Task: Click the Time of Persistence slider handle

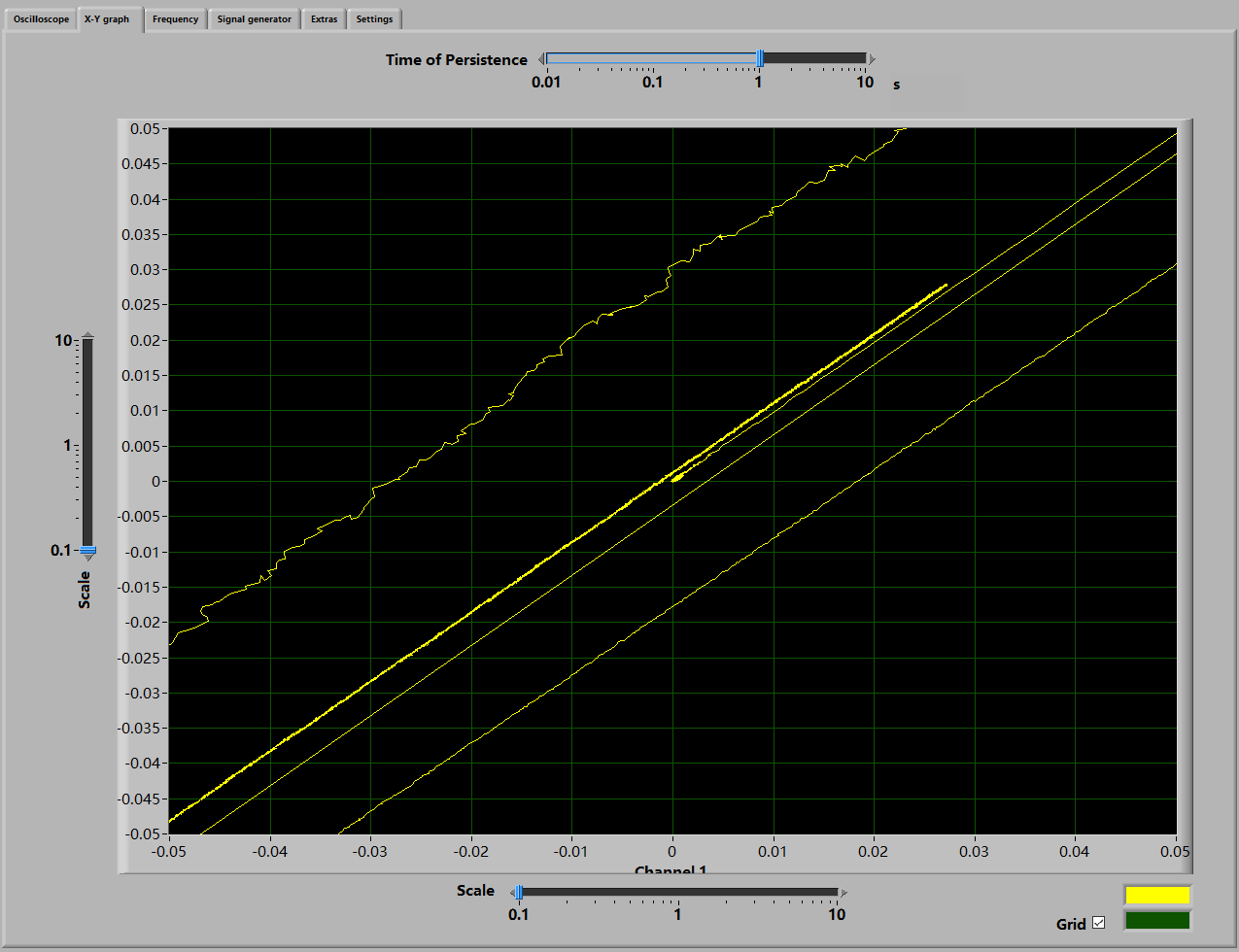Action: tap(760, 59)
